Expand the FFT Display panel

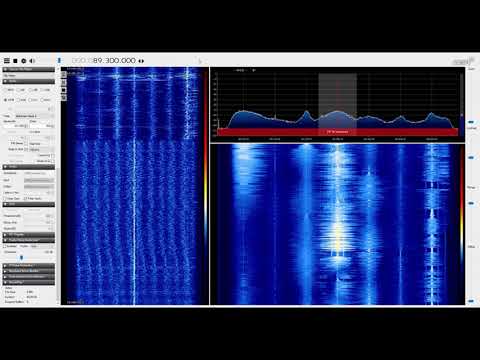[x=29, y=235]
